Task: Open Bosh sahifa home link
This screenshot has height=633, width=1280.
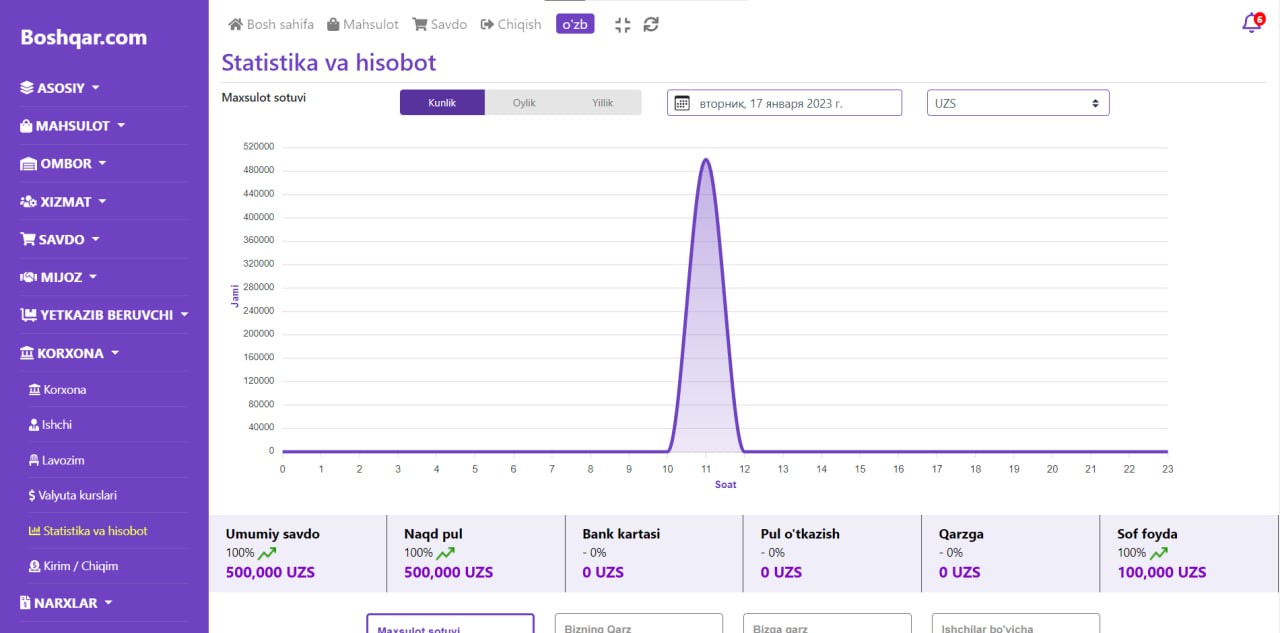Action: point(271,24)
